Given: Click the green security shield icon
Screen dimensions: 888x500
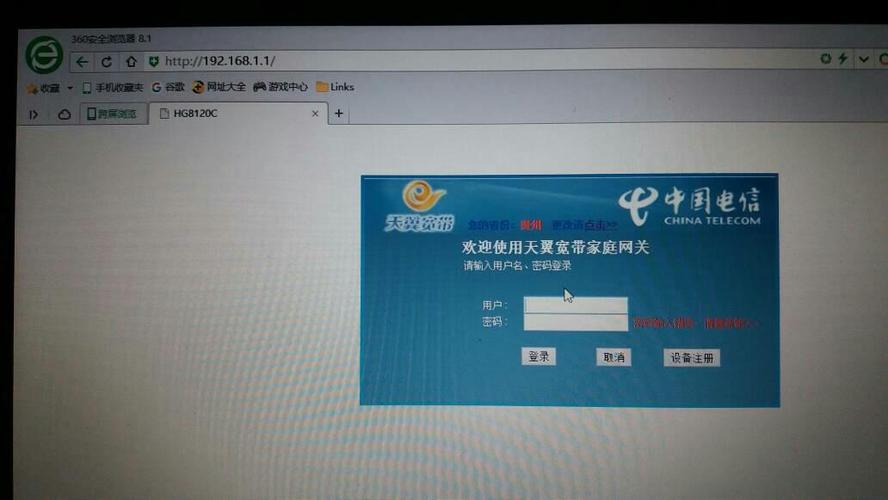Looking at the screenshot, I should click(x=153, y=61).
